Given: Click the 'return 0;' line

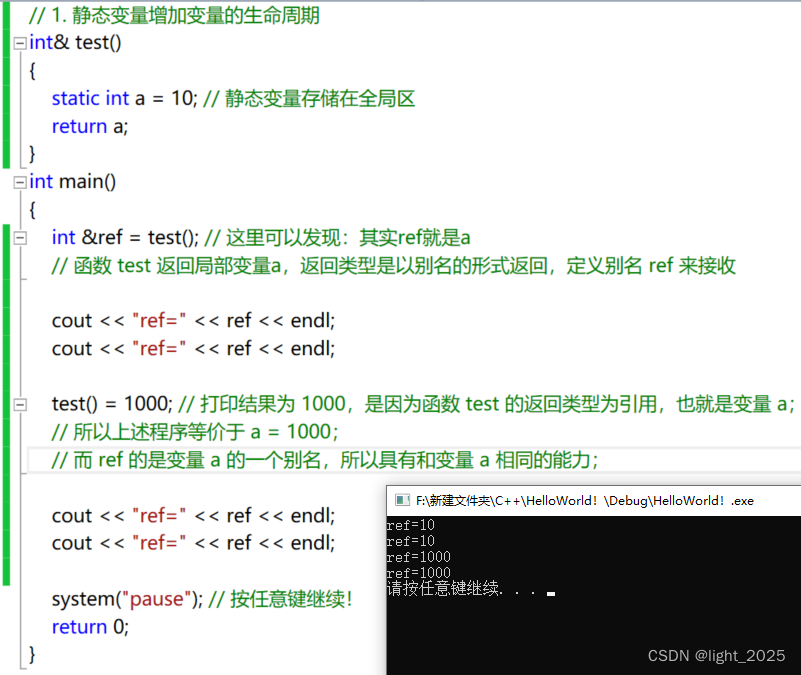Looking at the screenshot, I should coord(90,627).
